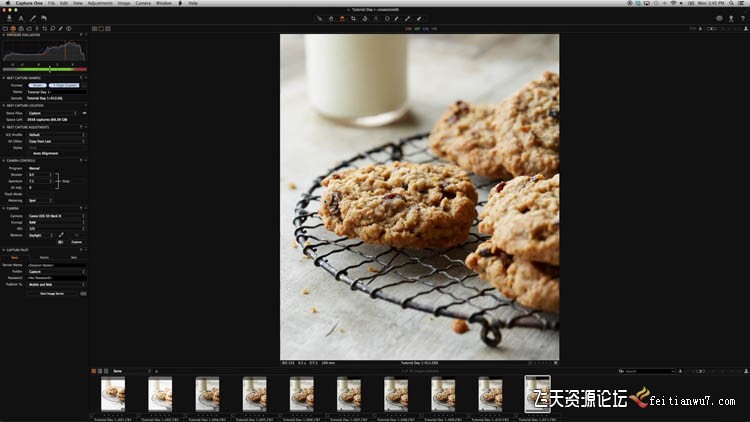Image resolution: width=750 pixels, height=422 pixels.
Task: Adjust the viewer zoom slider at top right
Action: click(x=713, y=29)
